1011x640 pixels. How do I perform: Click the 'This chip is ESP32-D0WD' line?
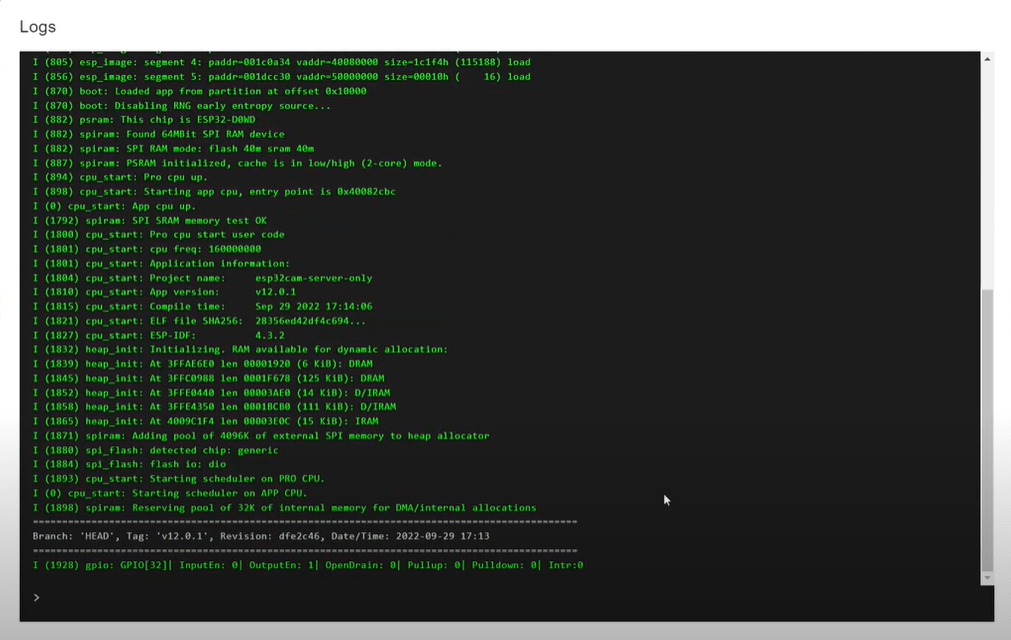point(144,119)
